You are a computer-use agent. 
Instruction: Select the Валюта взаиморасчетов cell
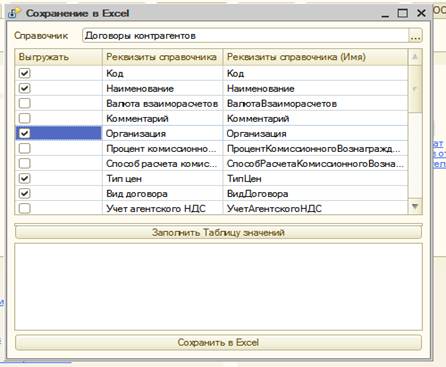coord(162,103)
